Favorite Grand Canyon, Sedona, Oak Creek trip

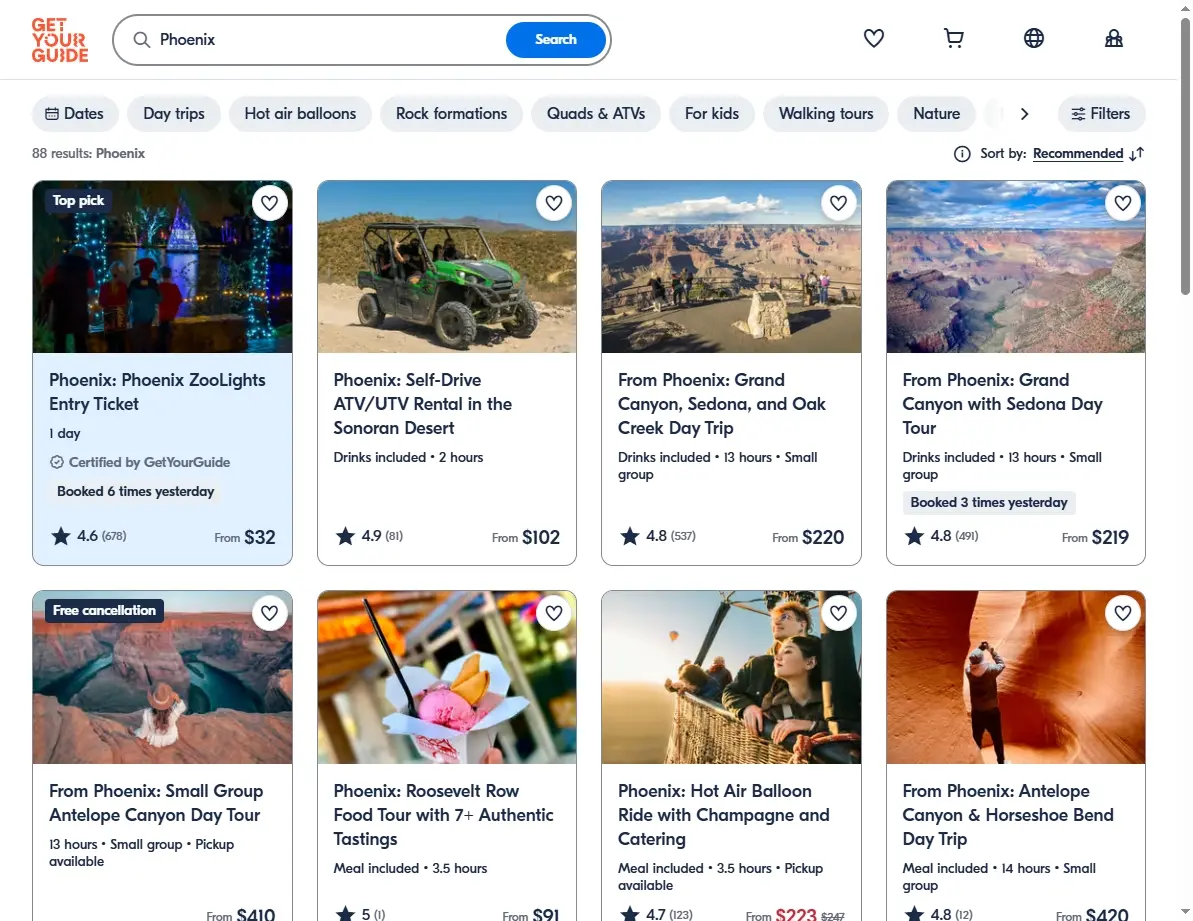(x=838, y=203)
